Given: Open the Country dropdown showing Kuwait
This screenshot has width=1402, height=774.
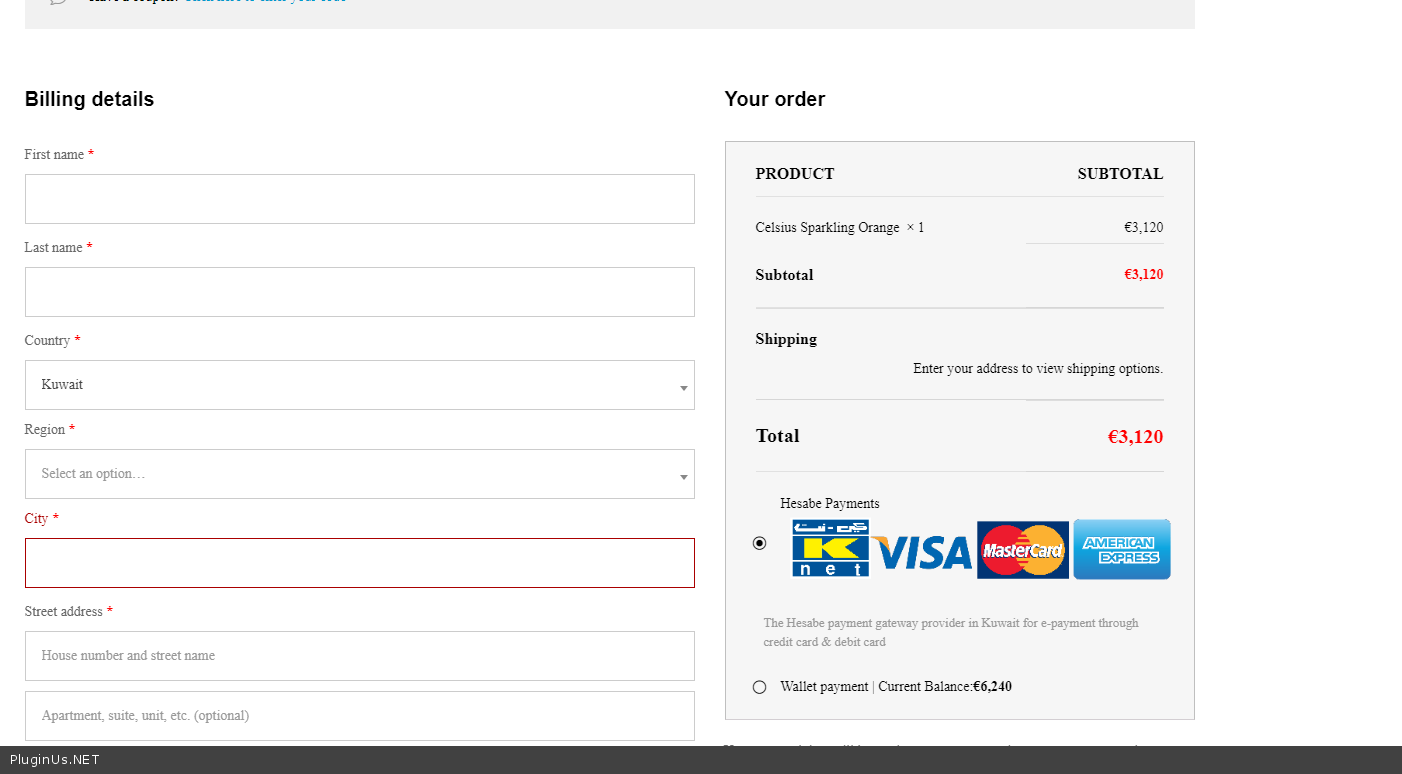Looking at the screenshot, I should [359, 385].
